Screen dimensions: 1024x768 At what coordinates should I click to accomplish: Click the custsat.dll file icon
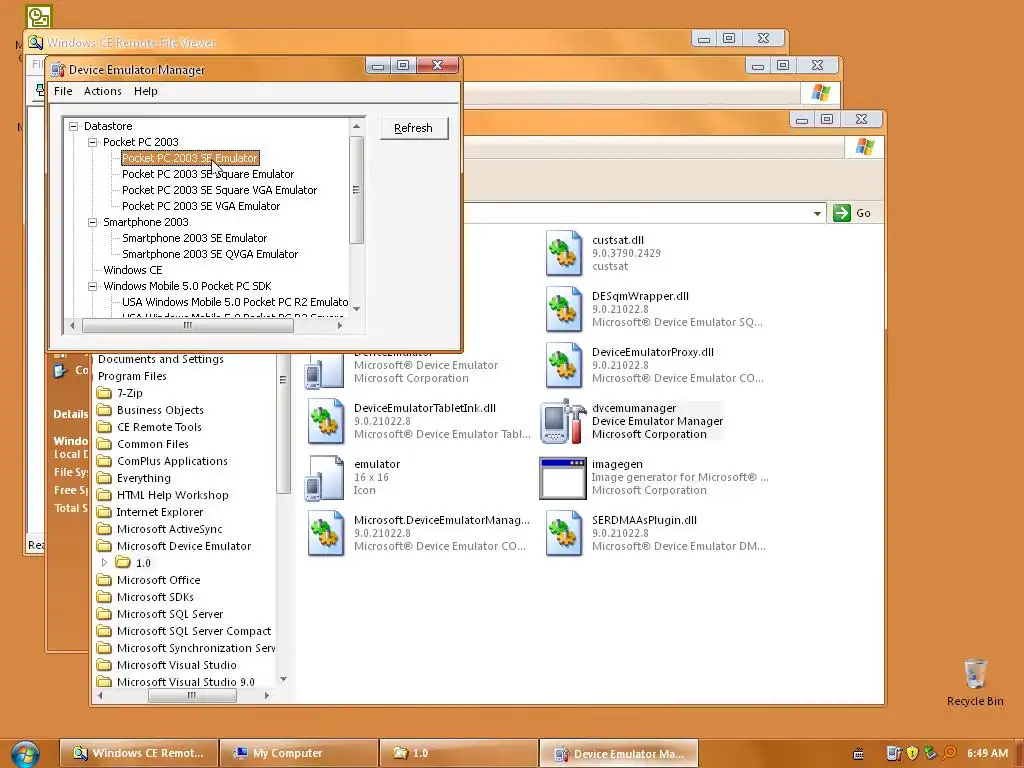pyautogui.click(x=564, y=253)
